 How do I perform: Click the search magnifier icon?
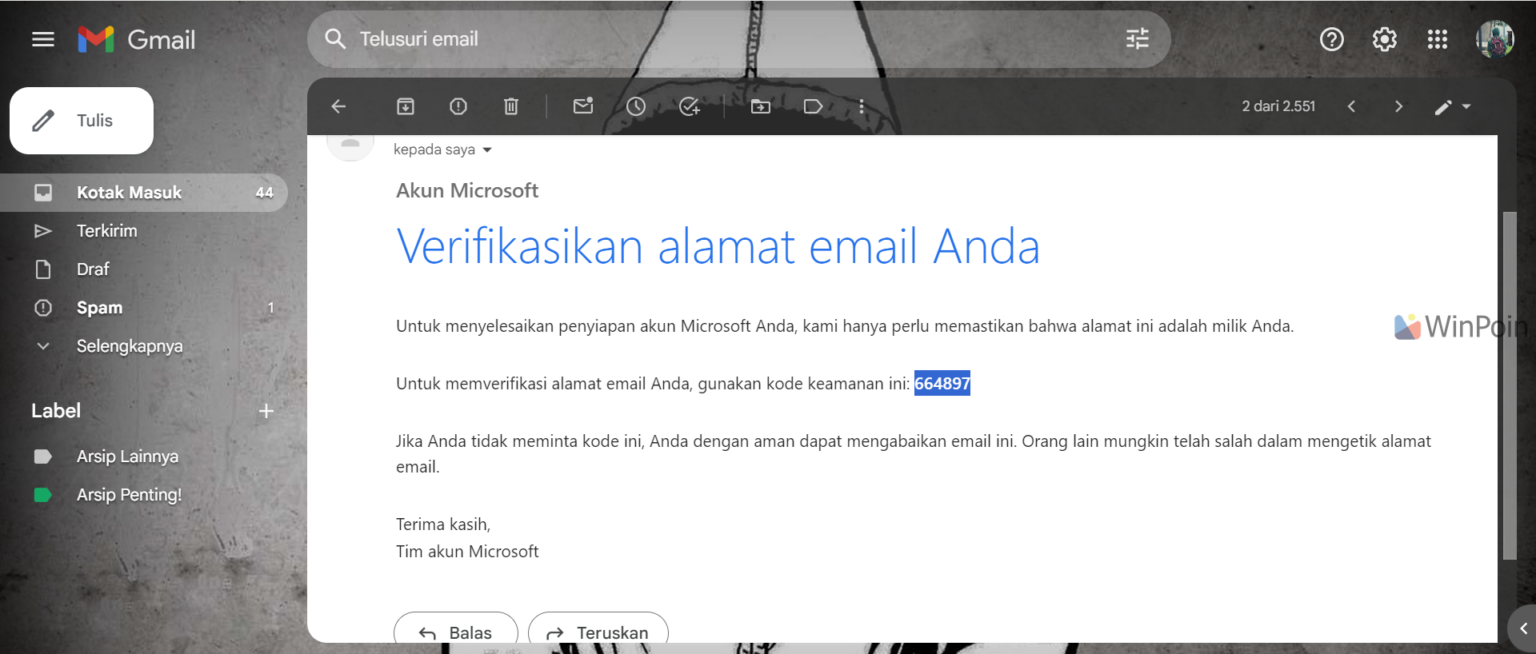tap(336, 39)
